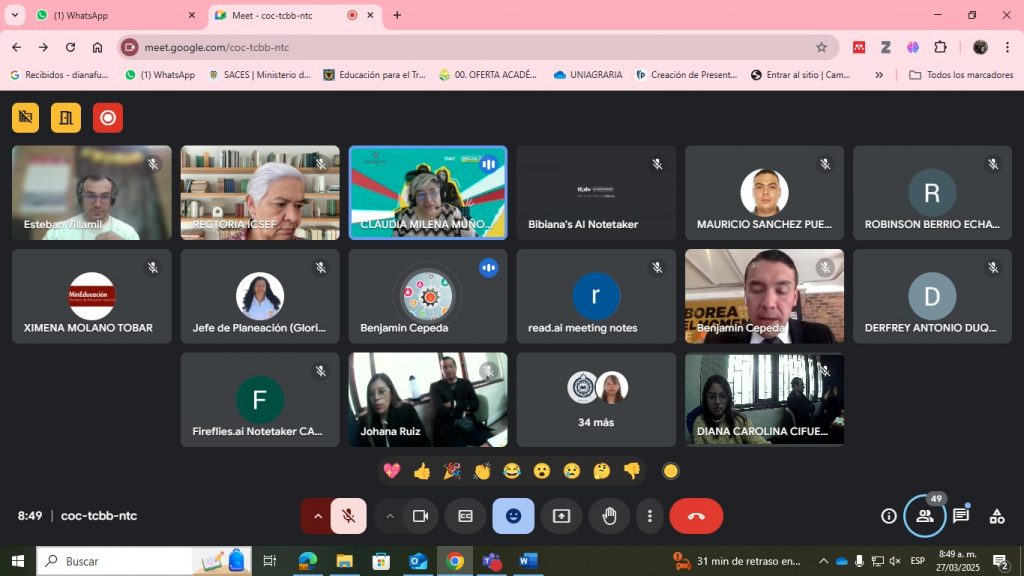Send the thumbs up emoji reaction
Screen dimensions: 1024x576
[x=421, y=471]
